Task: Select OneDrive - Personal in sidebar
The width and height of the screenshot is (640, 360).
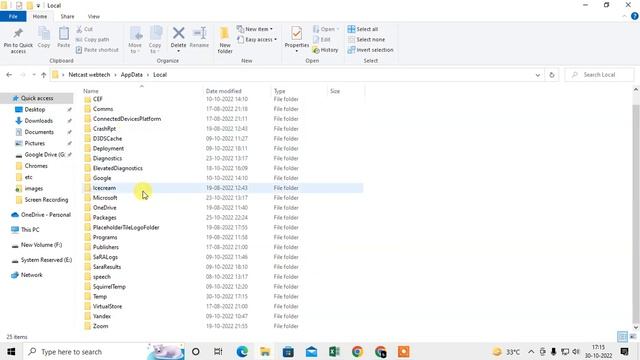Action: (46, 215)
